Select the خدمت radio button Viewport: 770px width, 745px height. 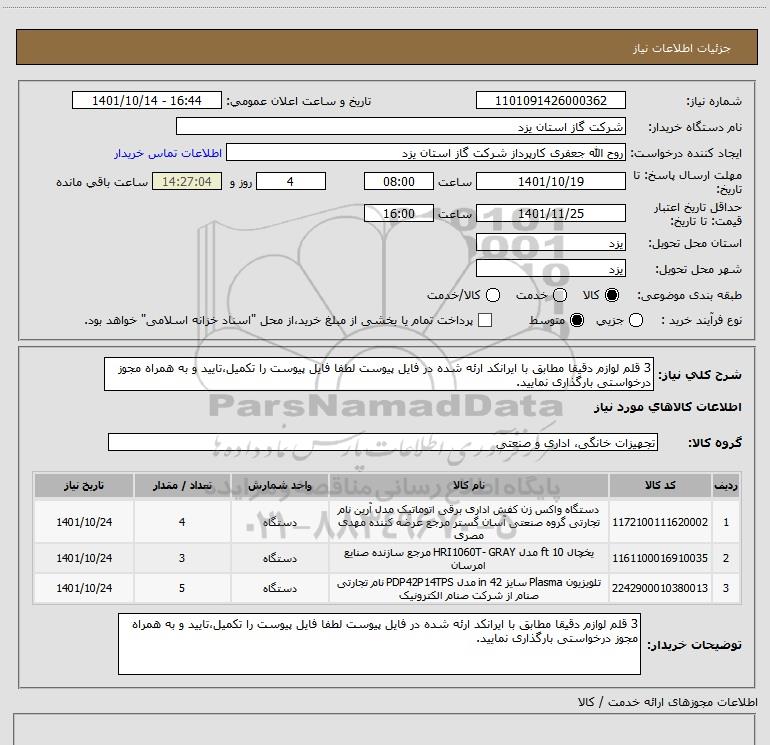tap(560, 295)
